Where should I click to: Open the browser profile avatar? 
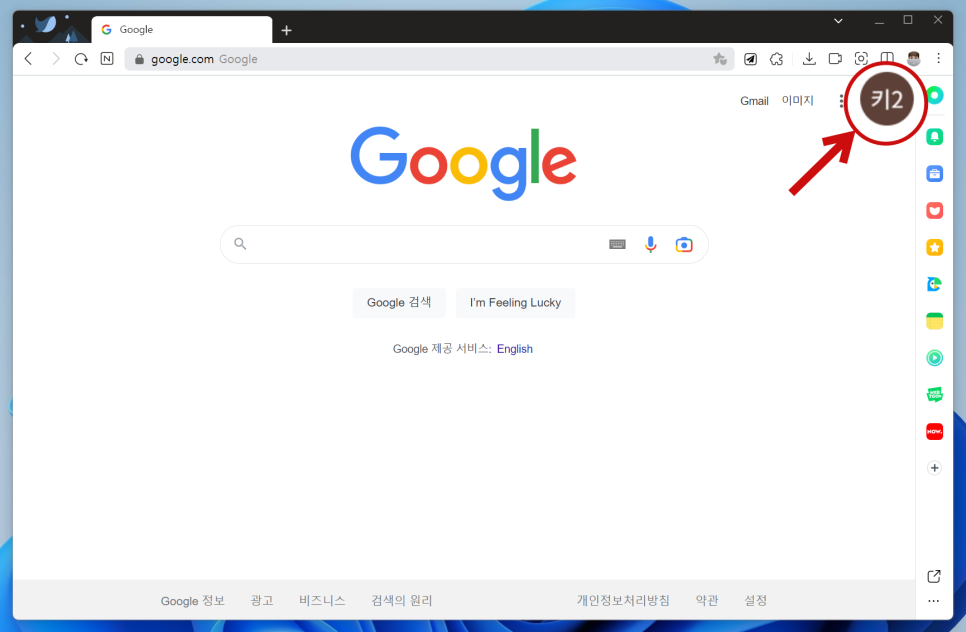point(914,59)
